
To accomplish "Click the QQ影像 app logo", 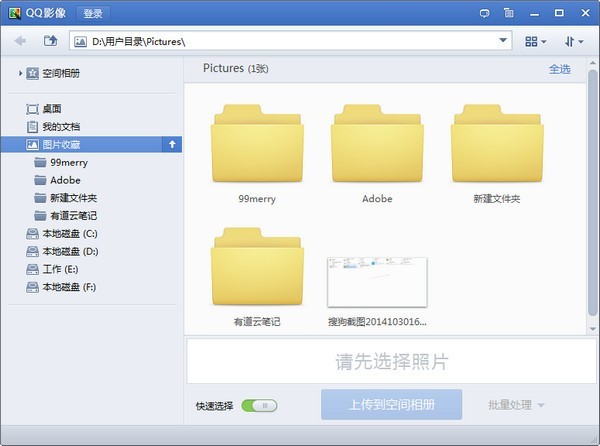I will tap(13, 13).
